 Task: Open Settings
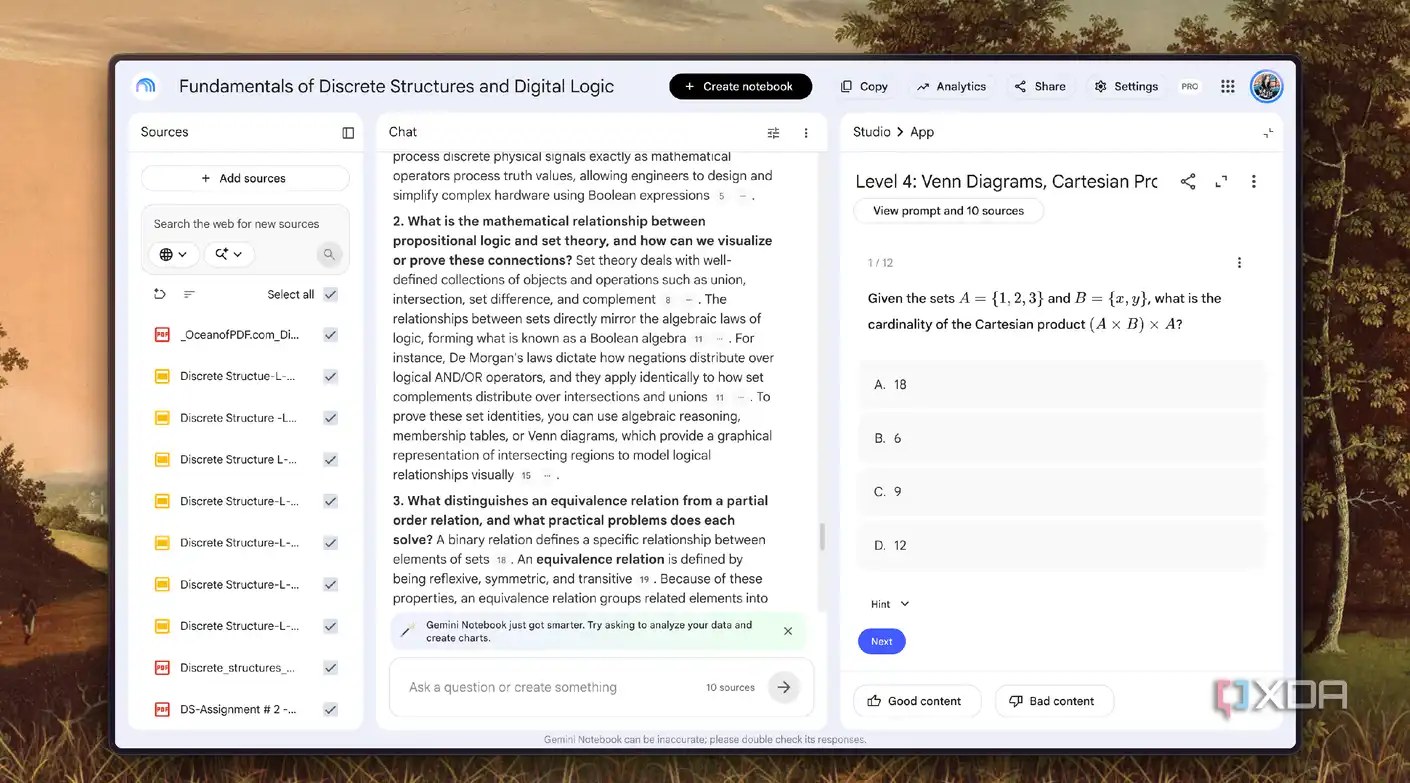[x=1125, y=87]
